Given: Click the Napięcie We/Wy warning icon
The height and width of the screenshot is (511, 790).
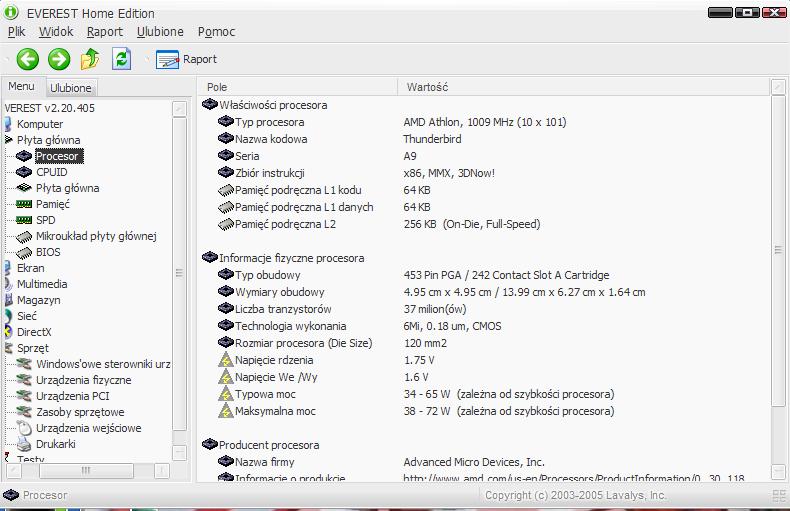Looking at the screenshot, I should 226,377.
